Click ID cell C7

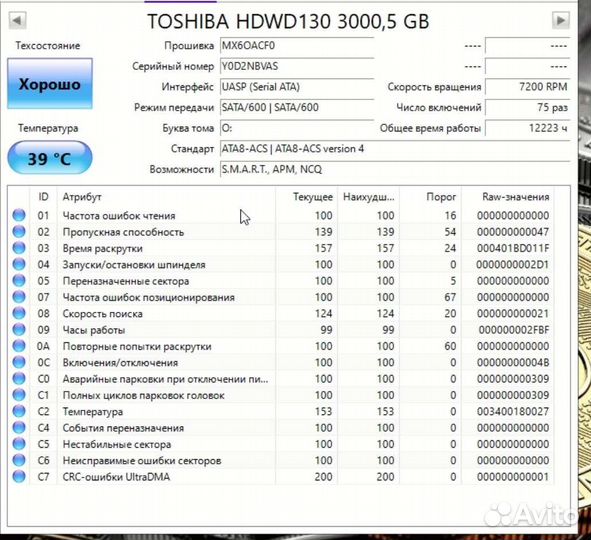(x=43, y=477)
